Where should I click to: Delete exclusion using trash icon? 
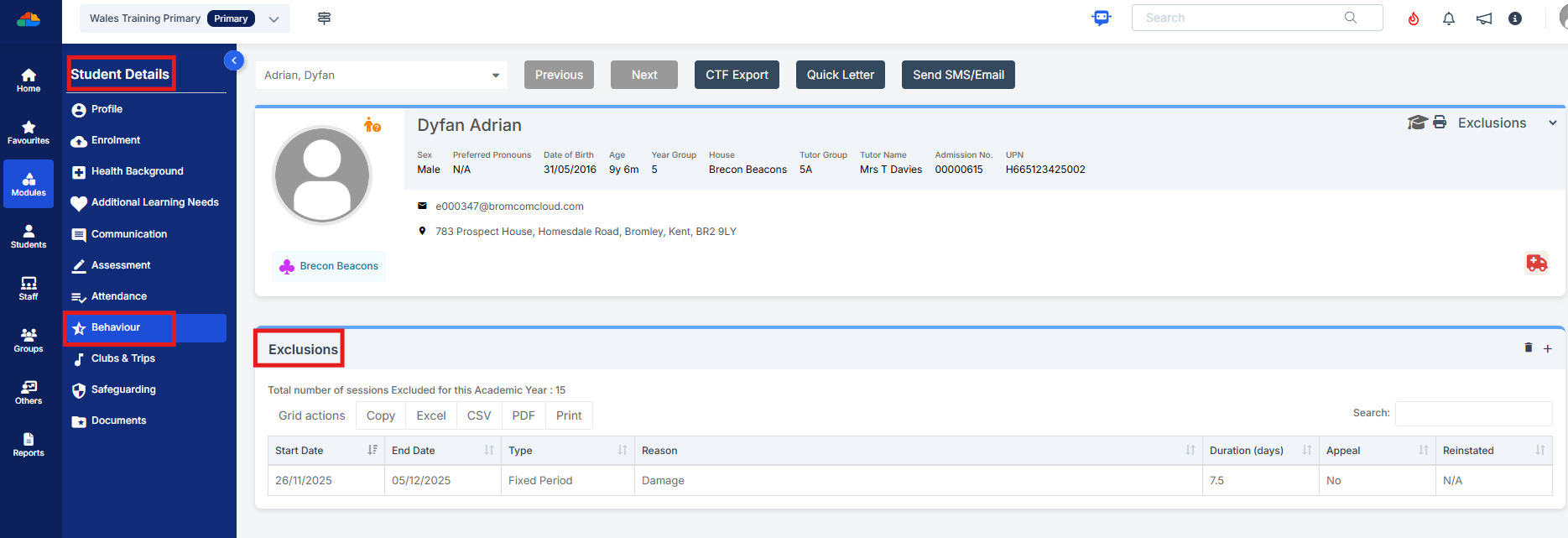[1529, 347]
